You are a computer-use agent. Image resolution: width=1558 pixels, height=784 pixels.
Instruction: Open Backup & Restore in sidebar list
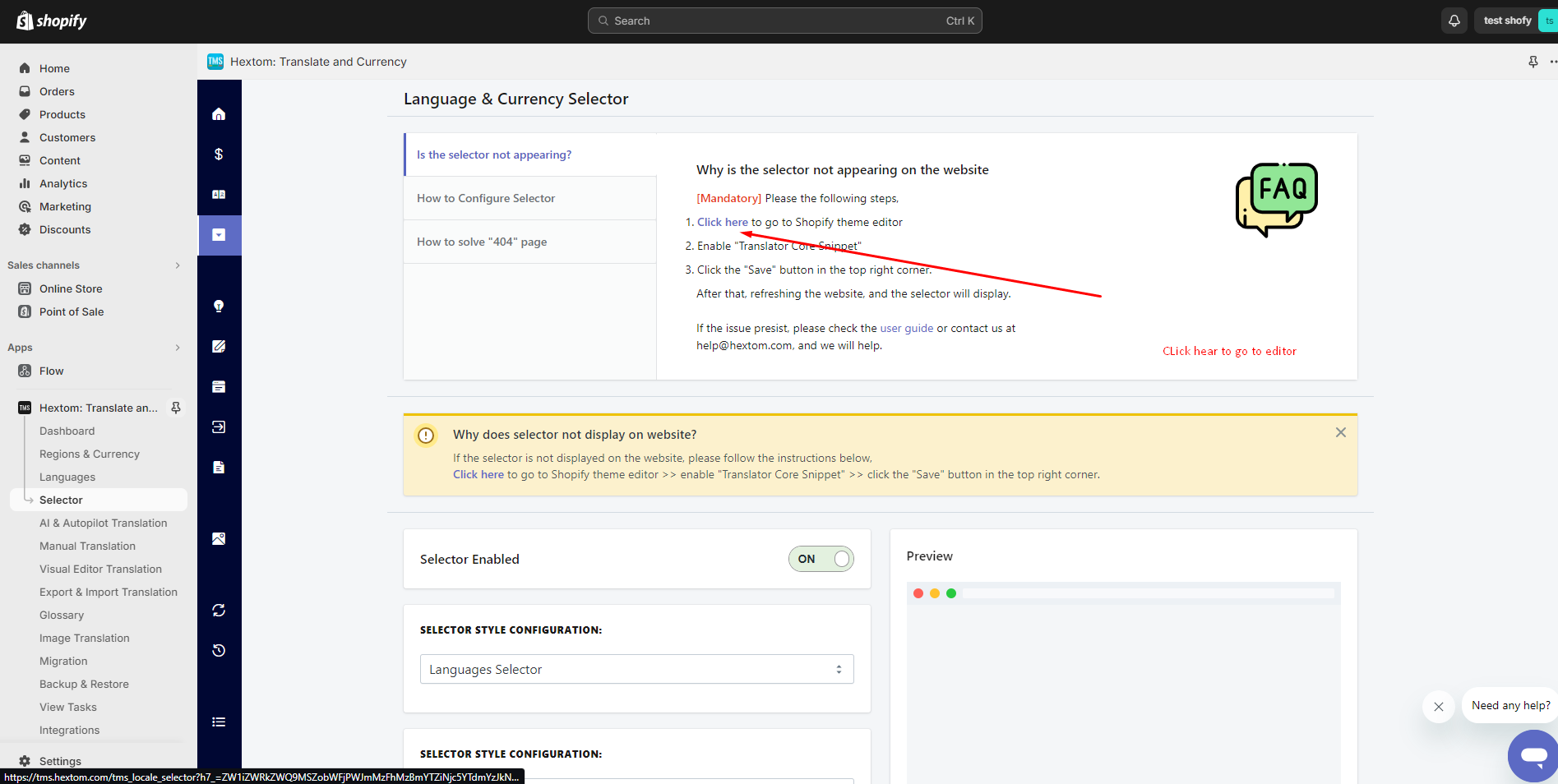(84, 684)
